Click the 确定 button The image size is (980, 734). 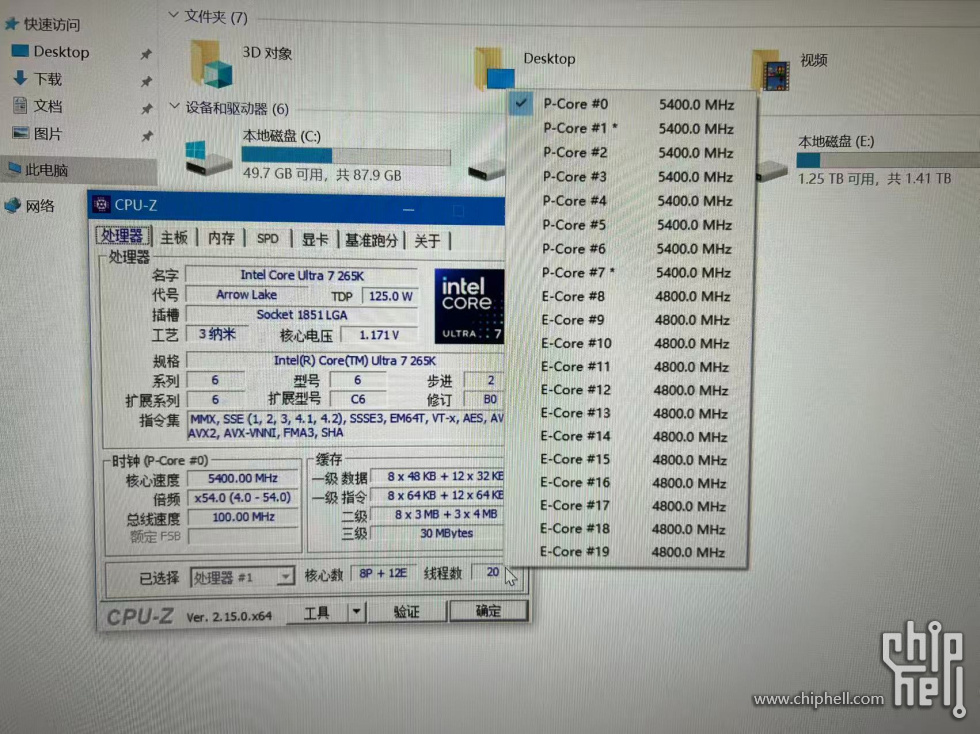[x=488, y=611]
